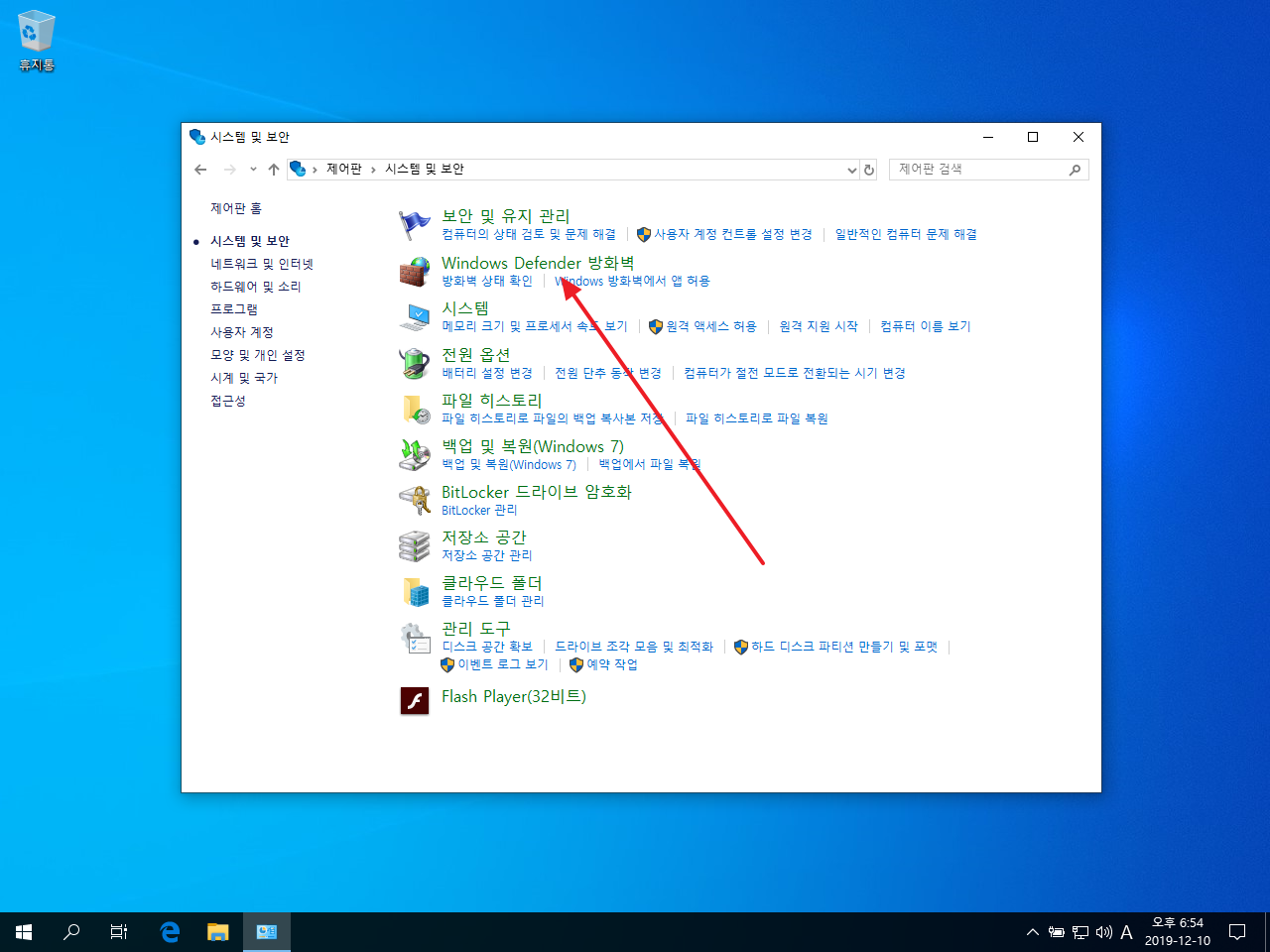Click the 보안 및 유지 관리 flag icon
Screen dimensions: 1270x952
coord(414,222)
